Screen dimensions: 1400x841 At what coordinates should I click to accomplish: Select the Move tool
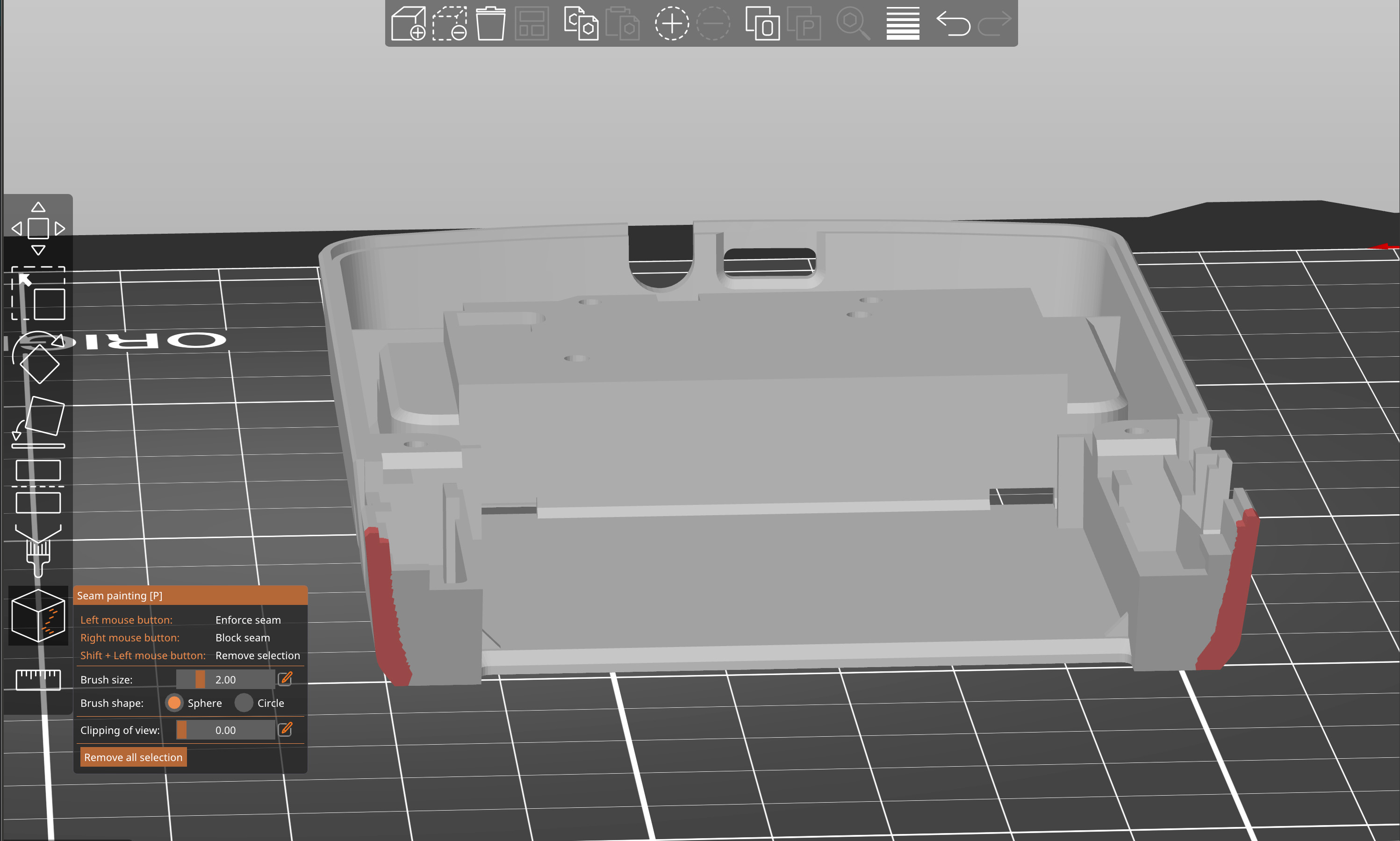tap(38, 229)
